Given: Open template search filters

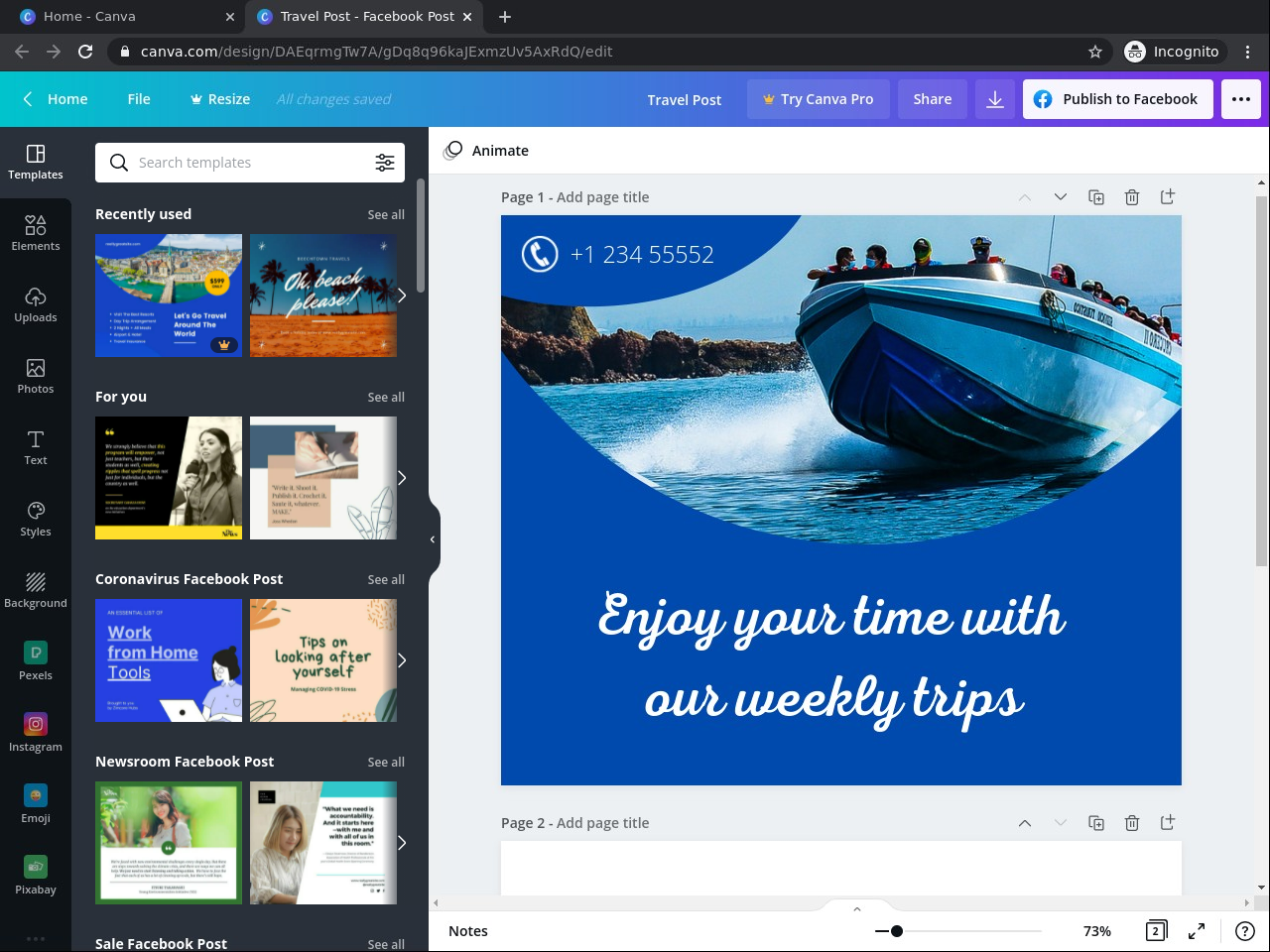Looking at the screenshot, I should pos(385,163).
